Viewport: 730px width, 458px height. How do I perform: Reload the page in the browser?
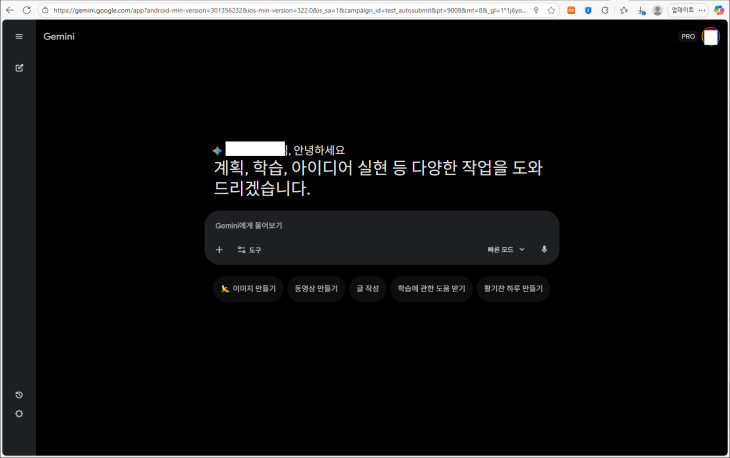coord(26,10)
